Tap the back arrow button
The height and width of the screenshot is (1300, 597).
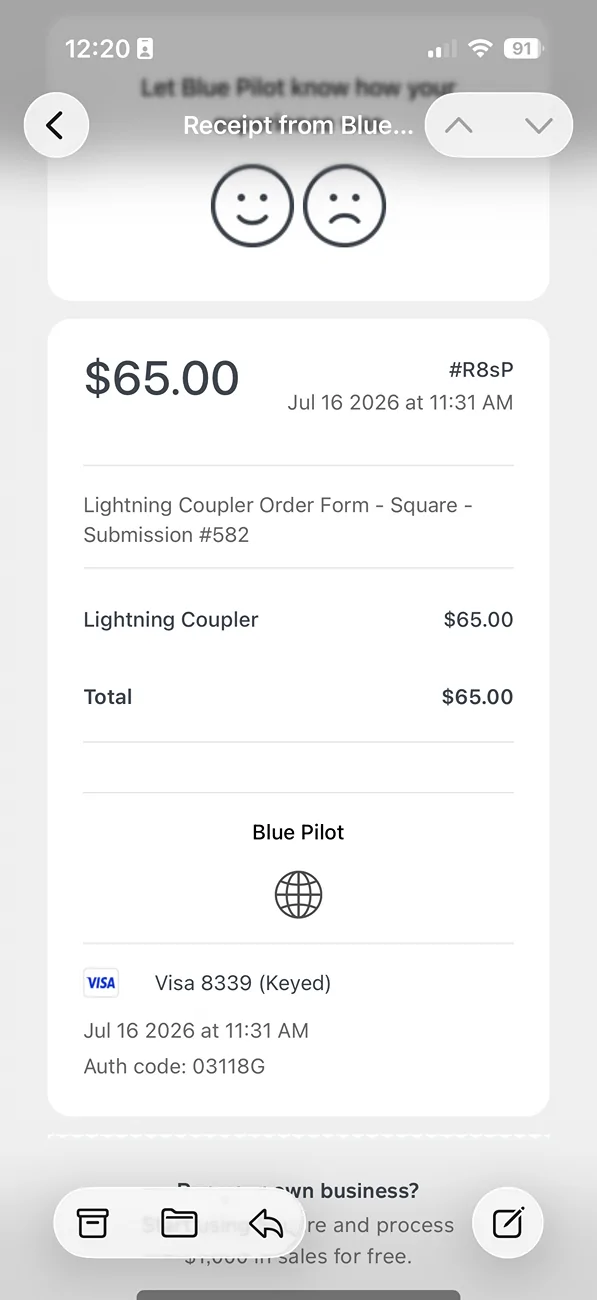[x=56, y=125]
